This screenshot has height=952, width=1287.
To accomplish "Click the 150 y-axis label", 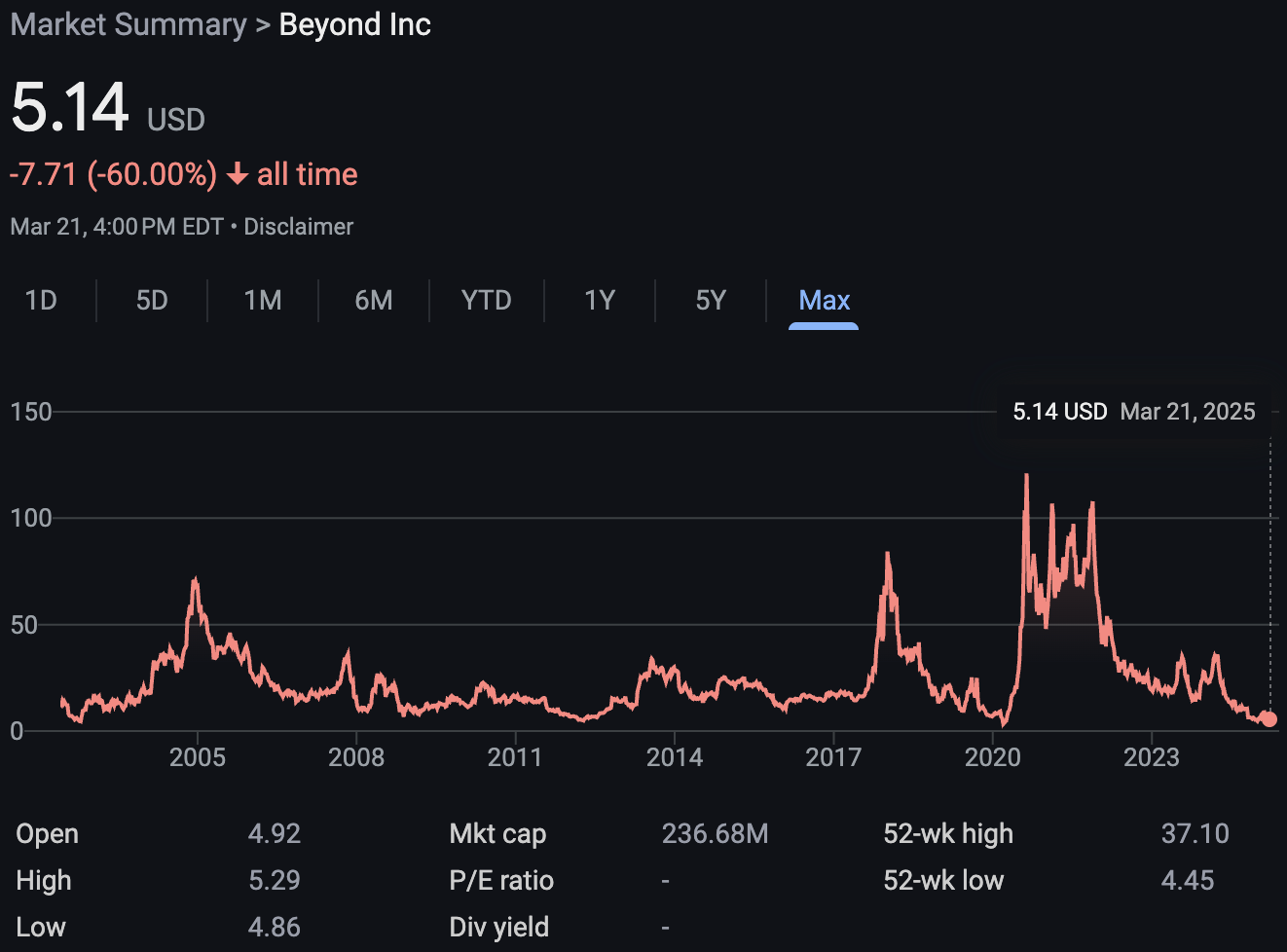I will point(31,412).
